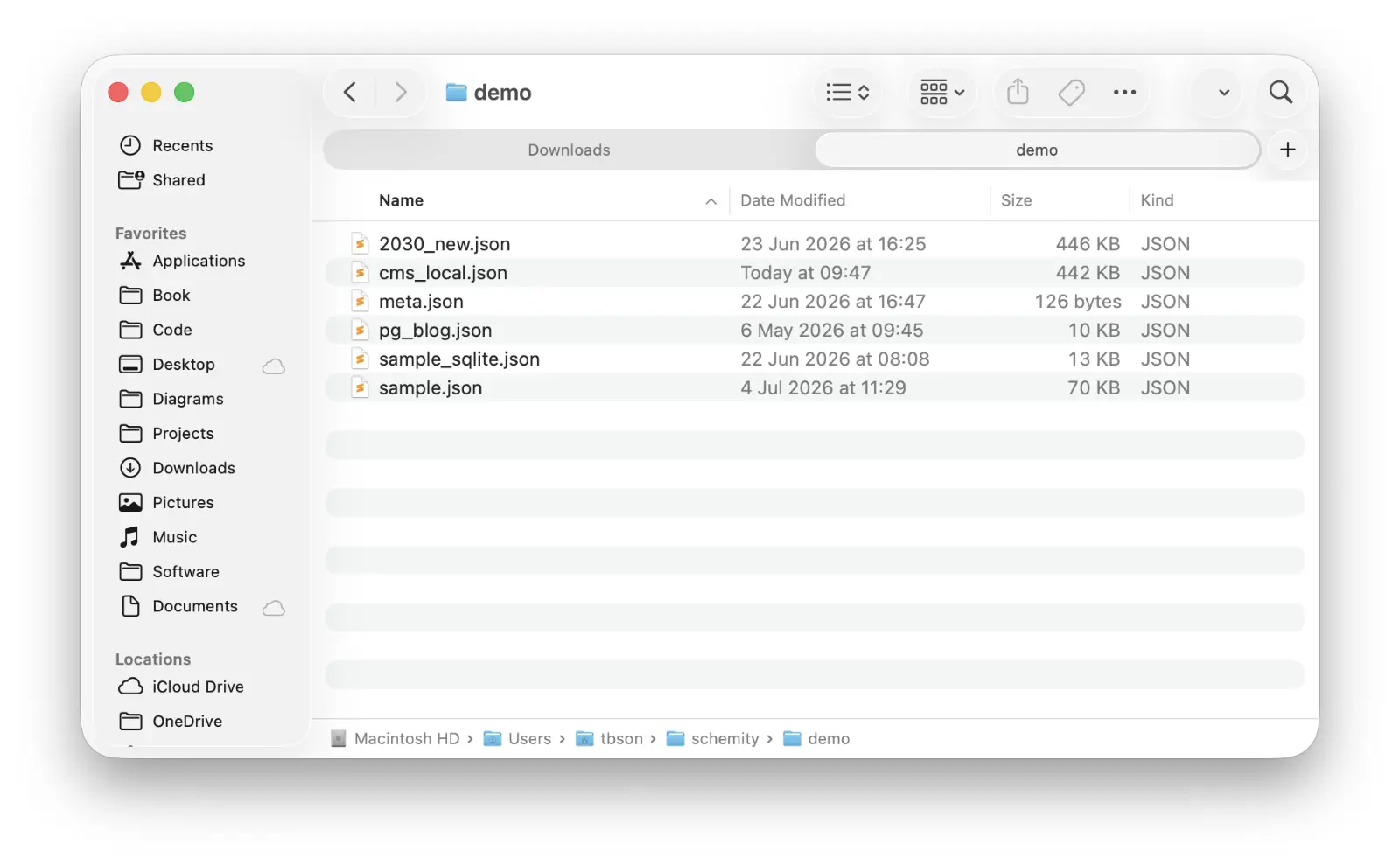Click tbson in the path bar
1400x865 pixels.
(610, 739)
